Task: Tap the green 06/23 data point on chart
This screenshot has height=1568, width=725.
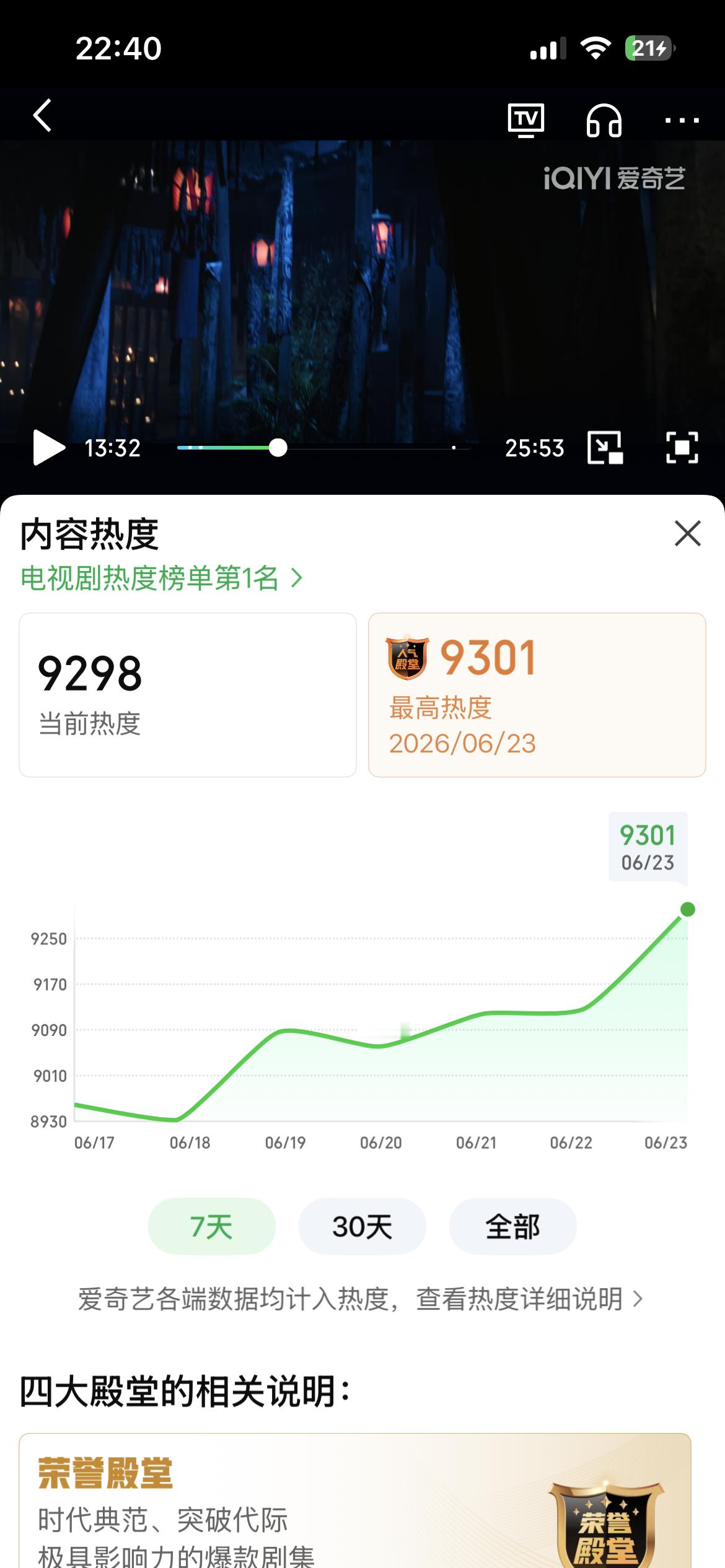Action: pyautogui.click(x=687, y=910)
